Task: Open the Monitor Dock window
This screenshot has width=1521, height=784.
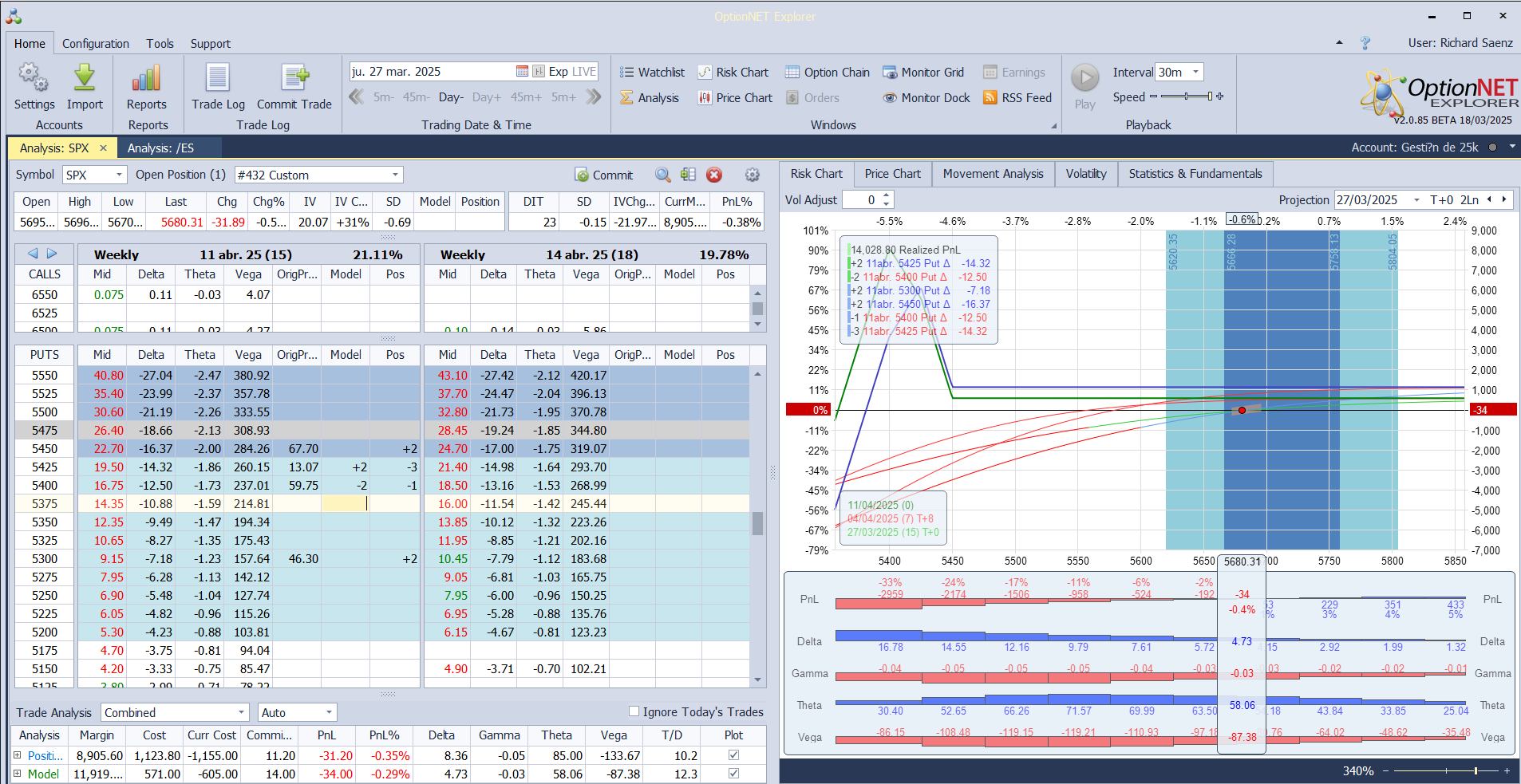Action: point(926,97)
